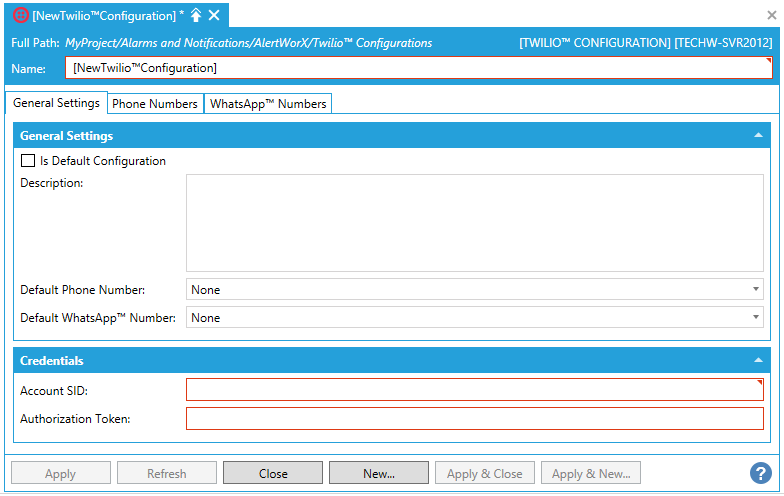This screenshot has width=784, height=496.
Task: Click the Apply & Close button
Action: point(485,473)
